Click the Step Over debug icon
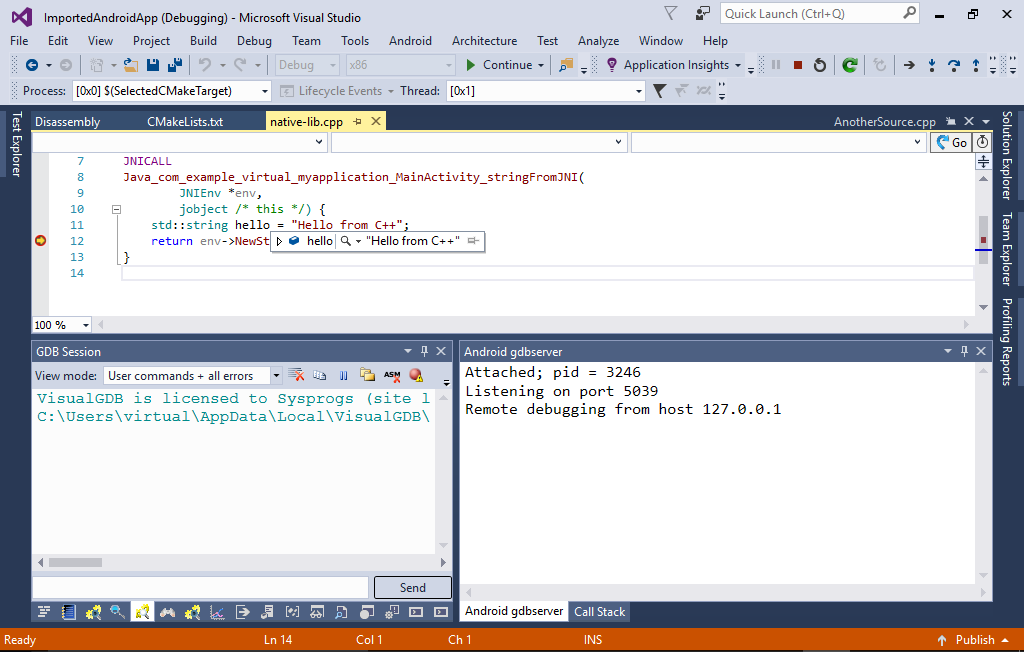This screenshot has width=1024, height=652. (954, 64)
